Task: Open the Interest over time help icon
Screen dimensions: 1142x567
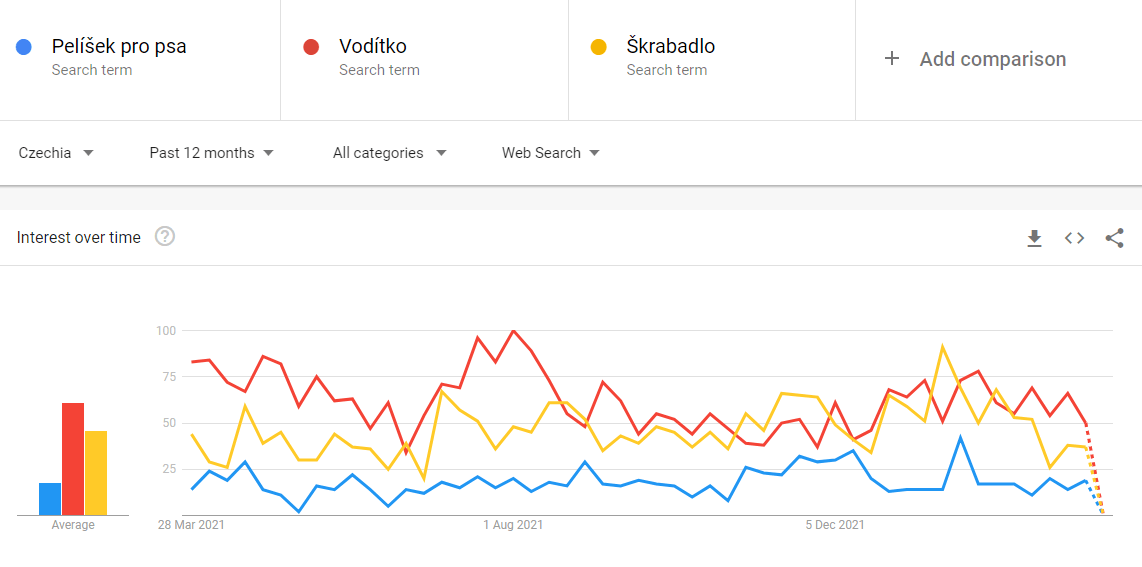Action: pyautogui.click(x=165, y=237)
